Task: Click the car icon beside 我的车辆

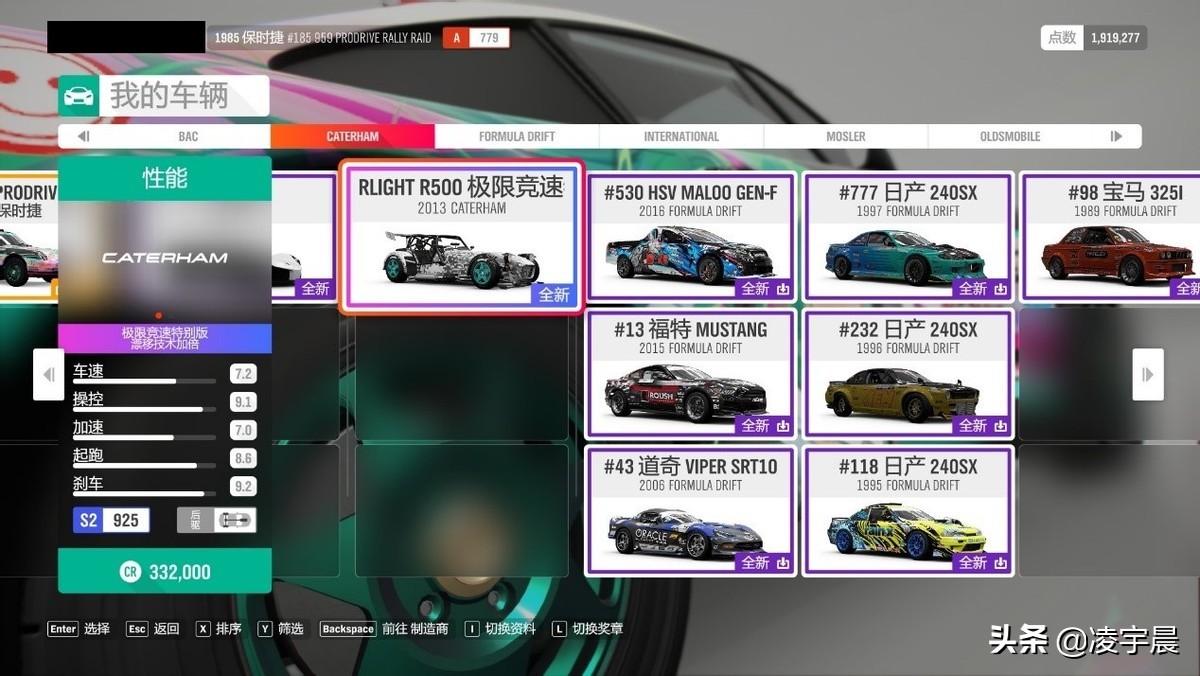Action: (x=79, y=96)
